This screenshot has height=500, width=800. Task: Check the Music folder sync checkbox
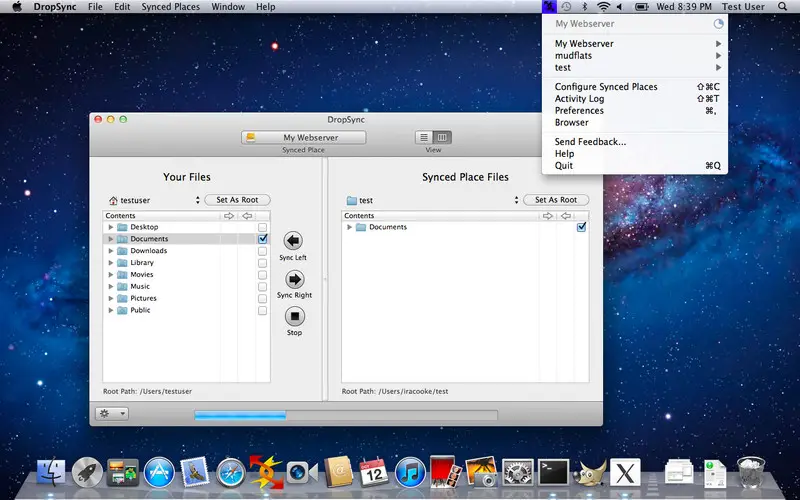[262, 287]
